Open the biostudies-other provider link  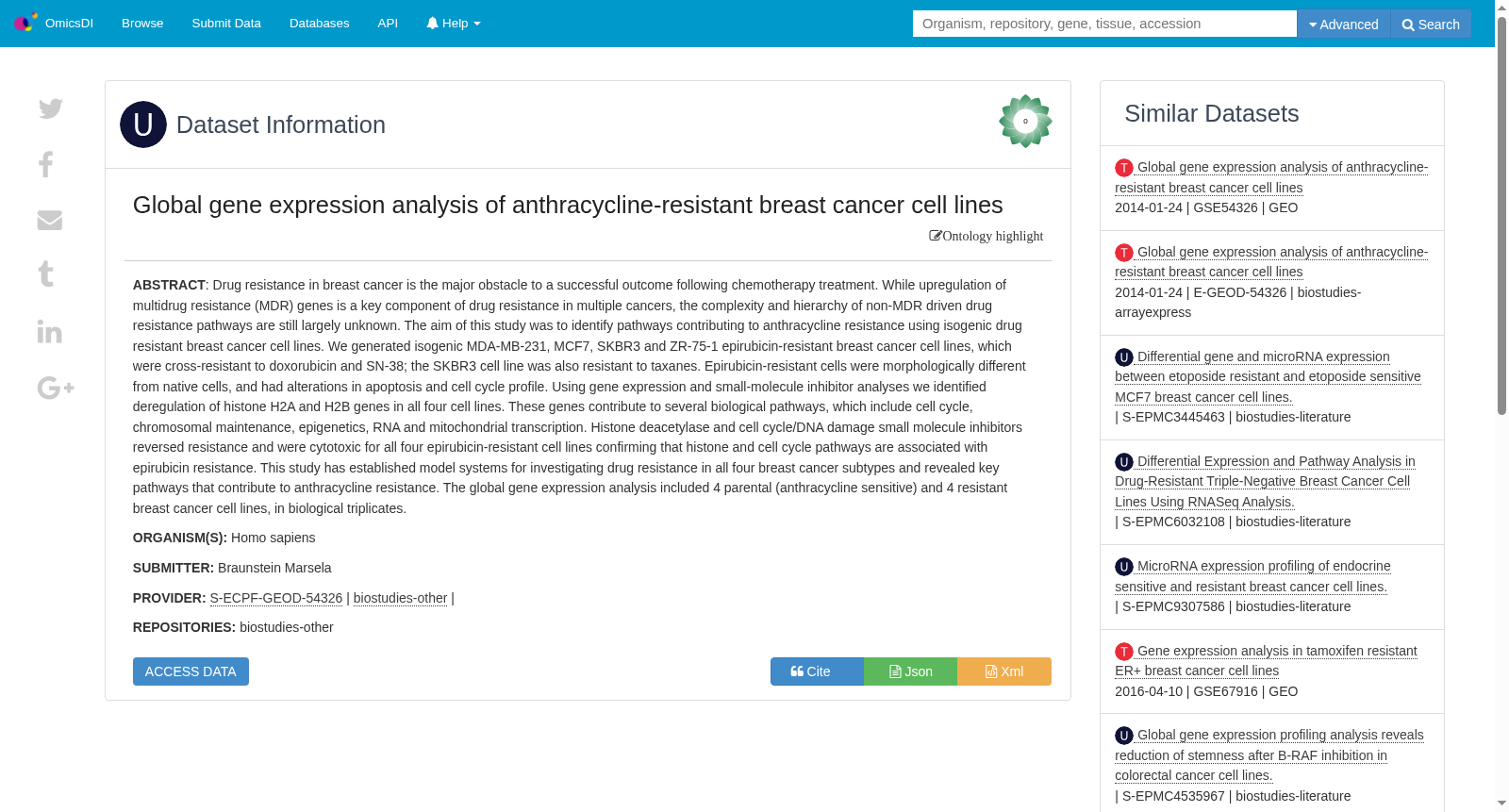pyautogui.click(x=401, y=598)
